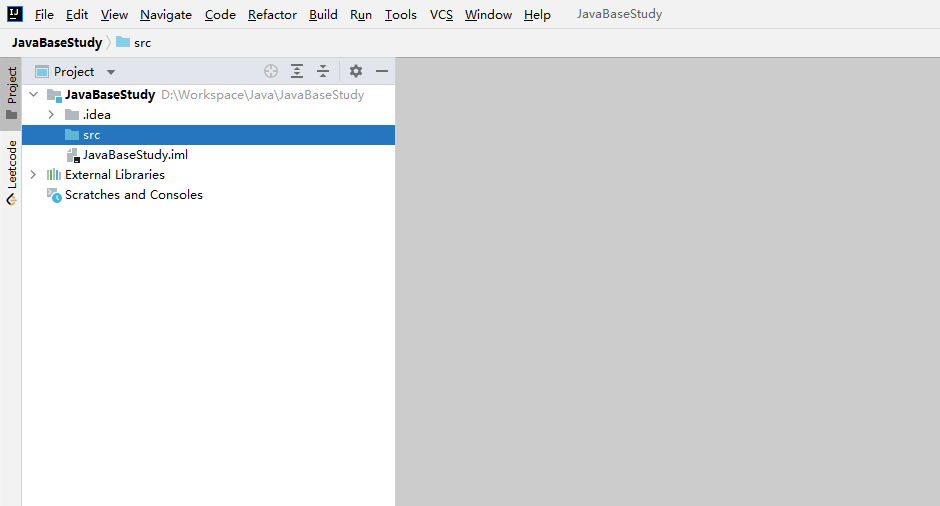Open Project panel gear settings
Image resolution: width=940 pixels, height=506 pixels.
point(355,71)
